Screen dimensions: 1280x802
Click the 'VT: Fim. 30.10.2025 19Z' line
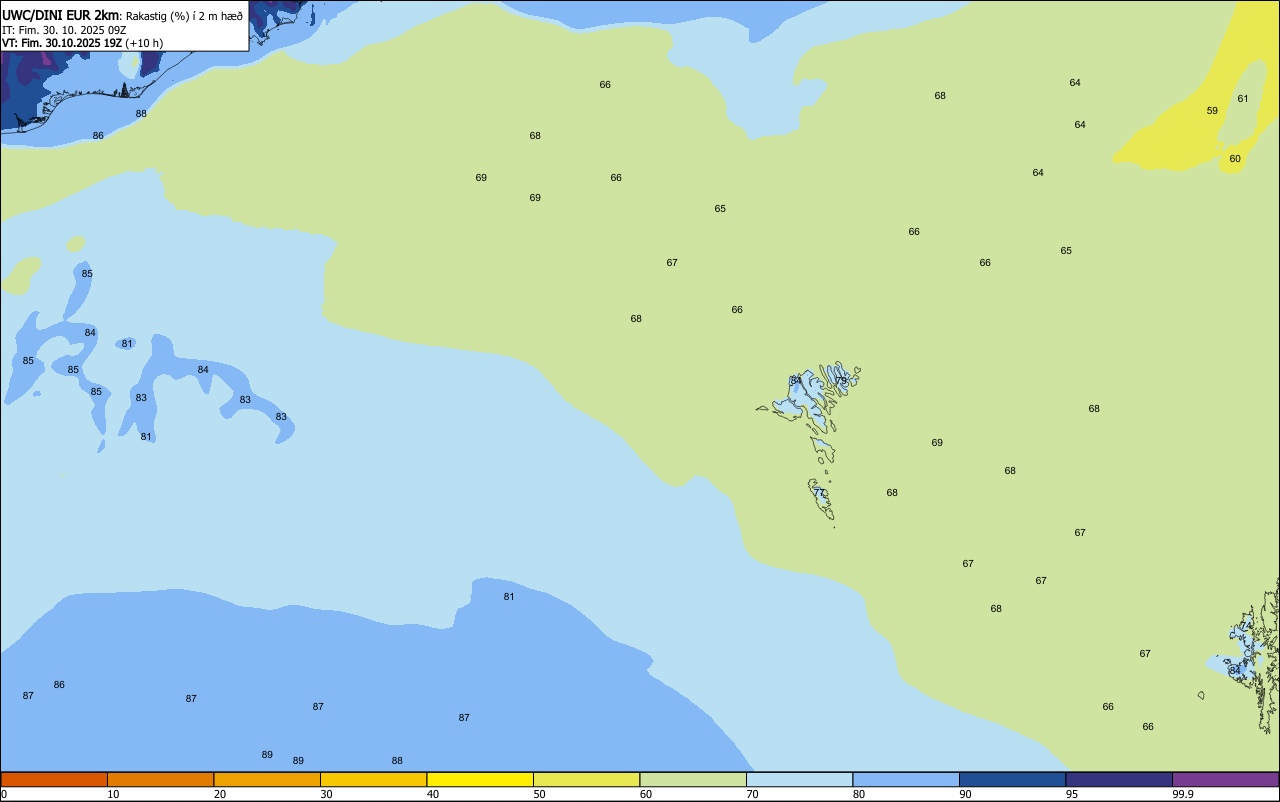(x=62, y=43)
